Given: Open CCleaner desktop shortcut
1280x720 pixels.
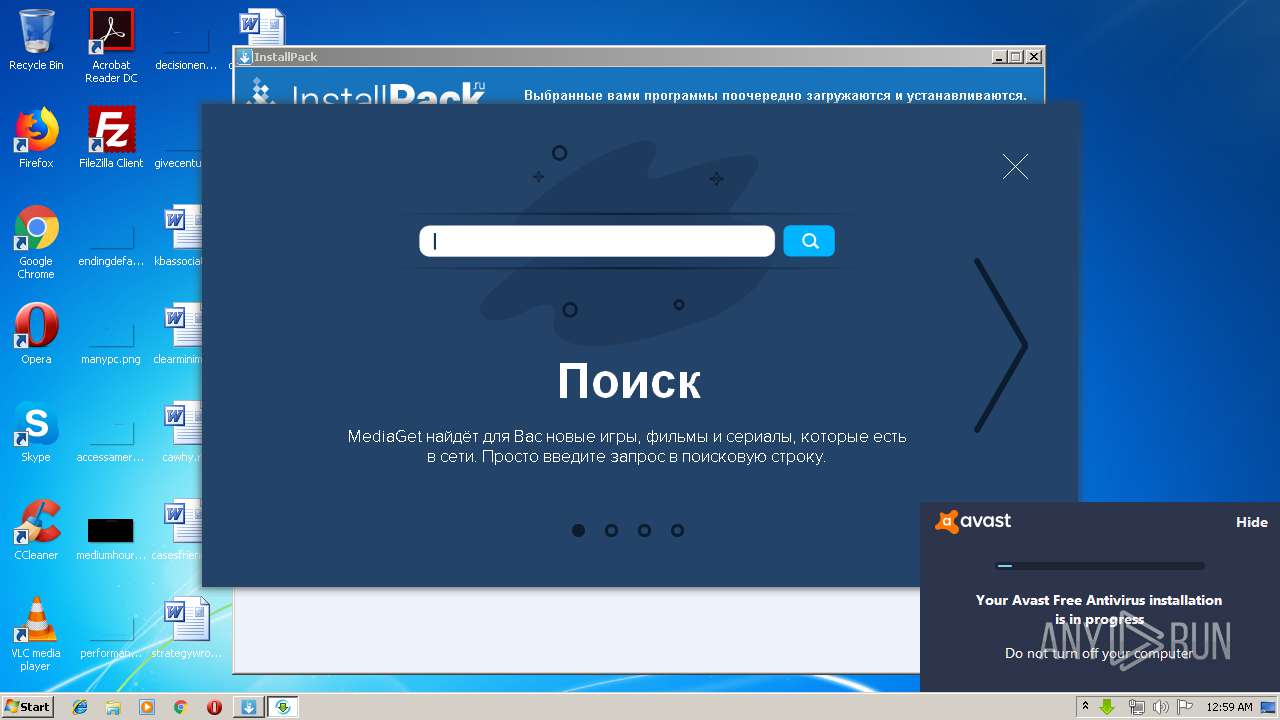Looking at the screenshot, I should click(x=36, y=530).
